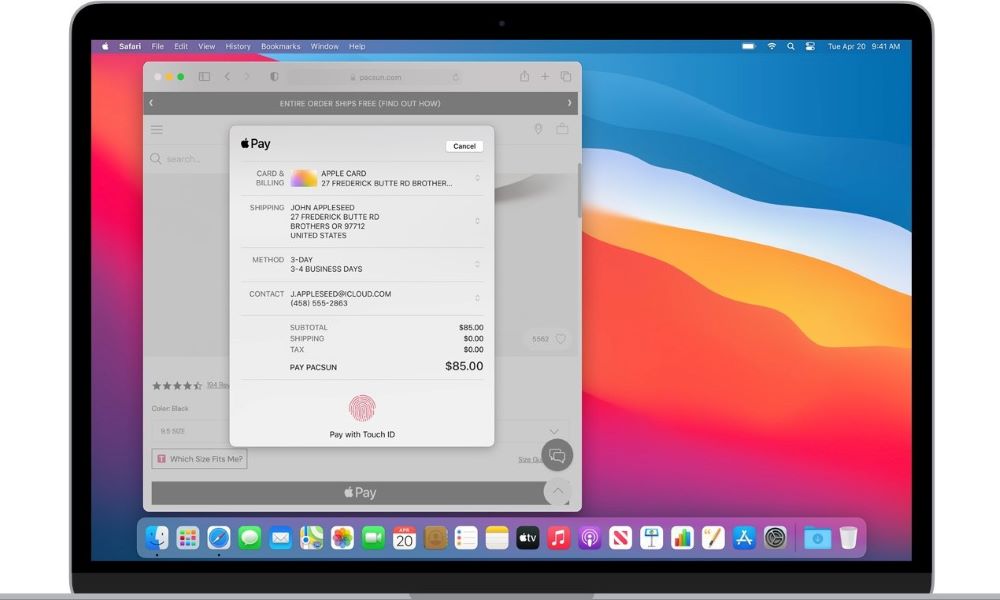Cancel the Apple Pay sheet
The width and height of the screenshot is (1000, 600).
pos(464,146)
